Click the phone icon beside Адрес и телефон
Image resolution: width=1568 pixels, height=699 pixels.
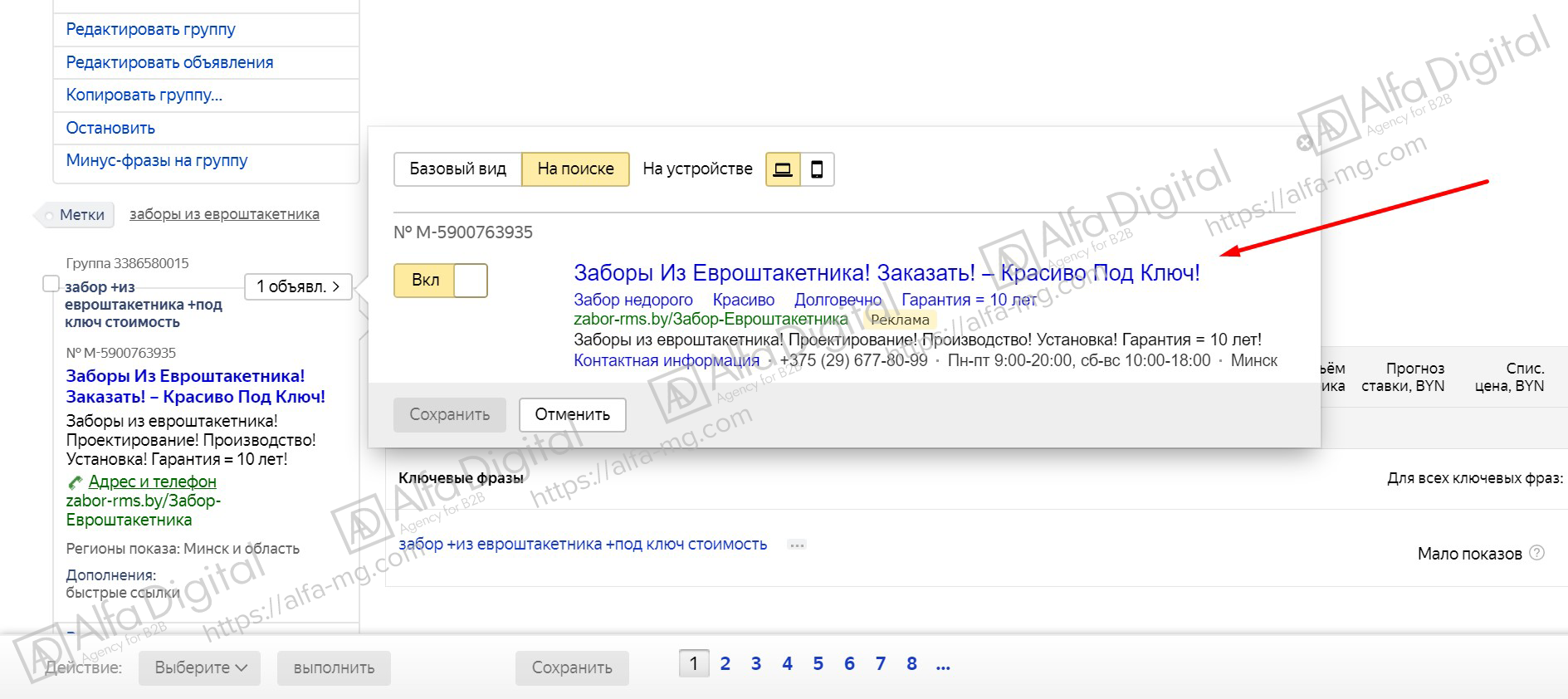click(75, 482)
